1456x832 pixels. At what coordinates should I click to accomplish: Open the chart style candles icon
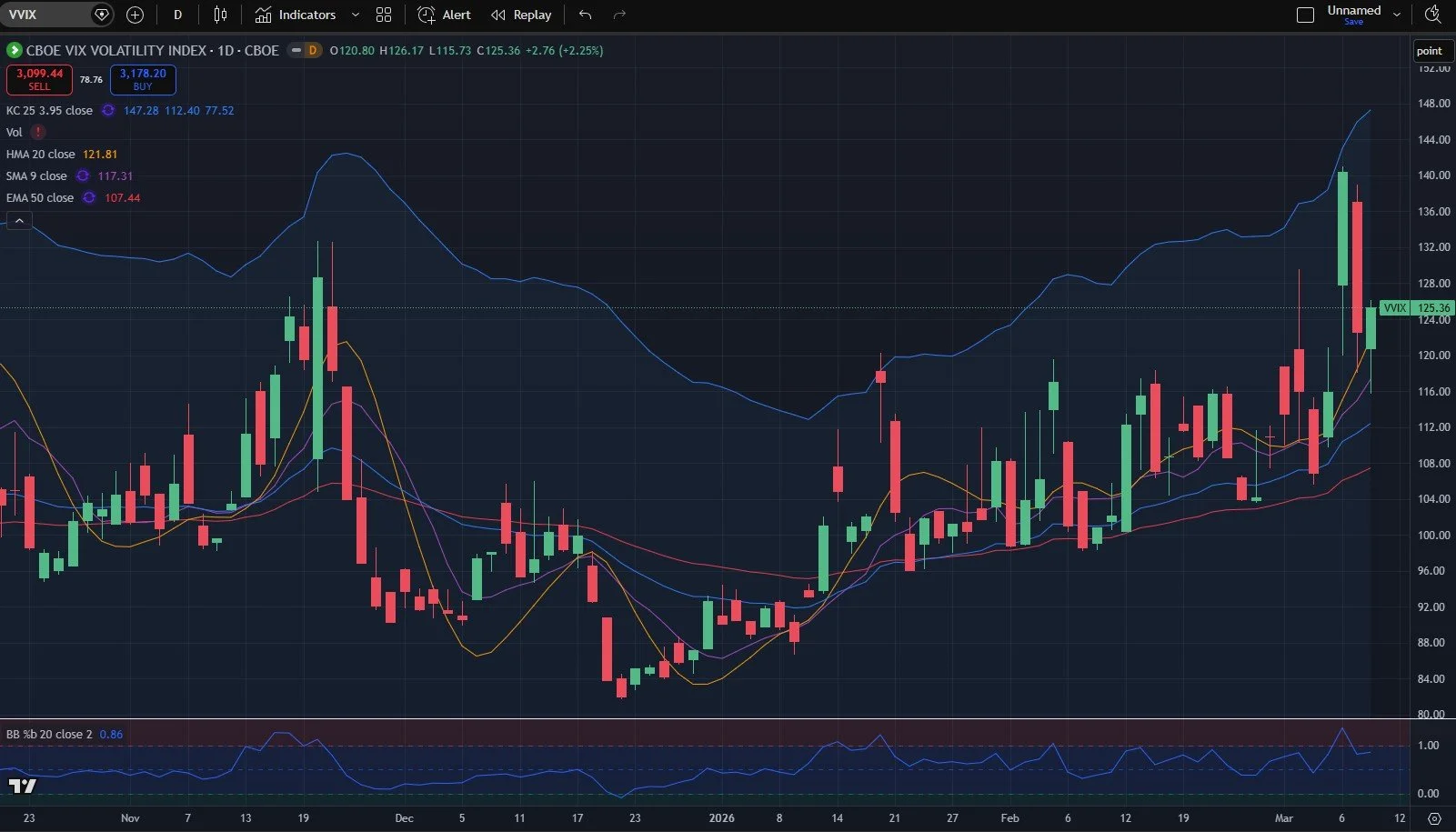pyautogui.click(x=219, y=15)
